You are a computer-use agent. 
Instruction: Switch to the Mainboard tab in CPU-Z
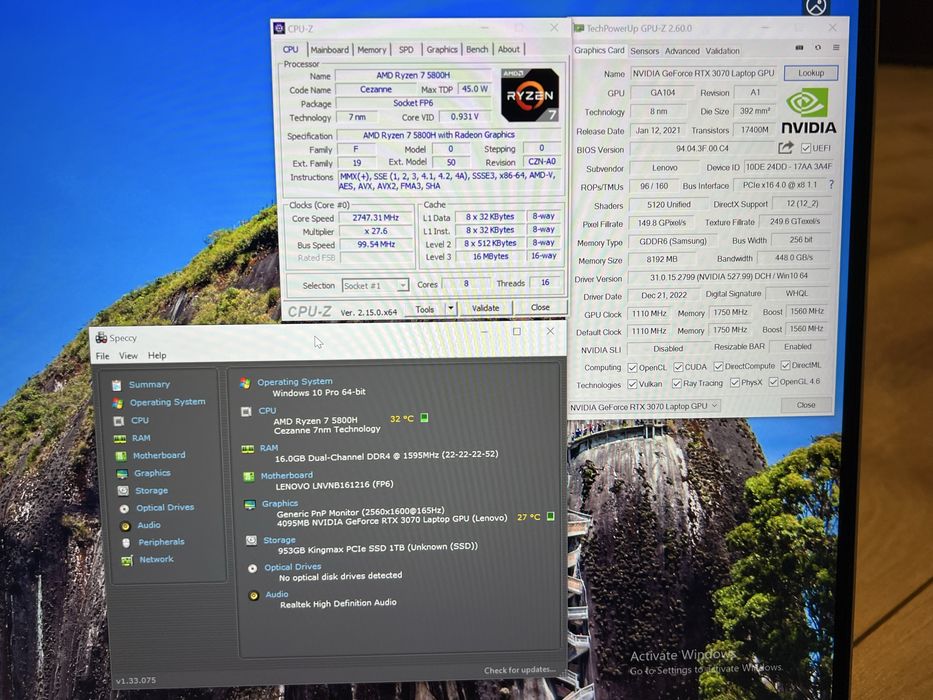tap(330, 50)
